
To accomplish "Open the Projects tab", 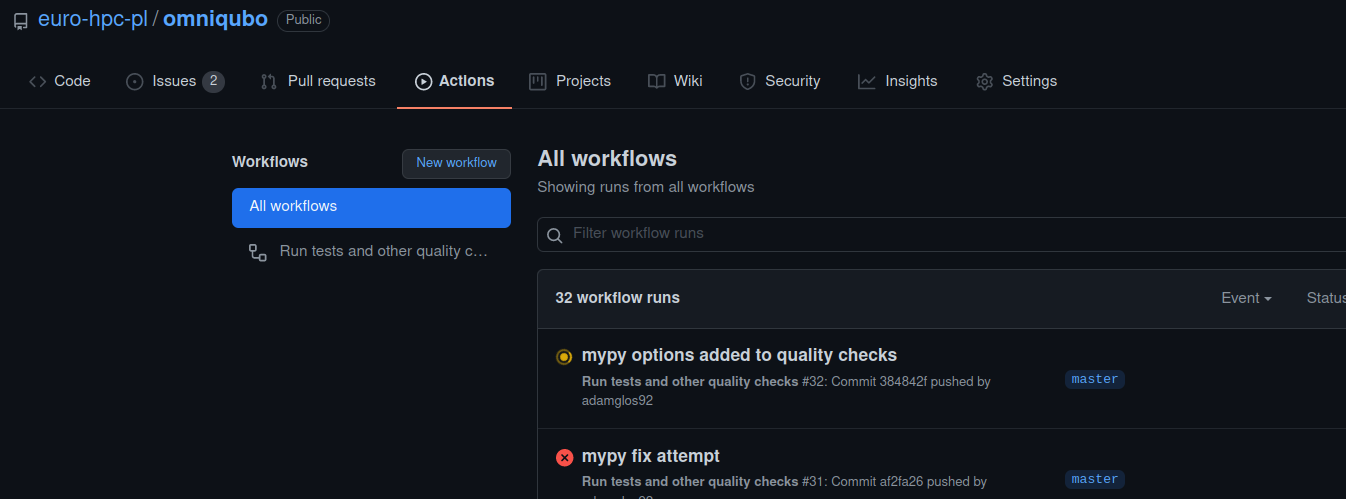I will tap(570, 81).
